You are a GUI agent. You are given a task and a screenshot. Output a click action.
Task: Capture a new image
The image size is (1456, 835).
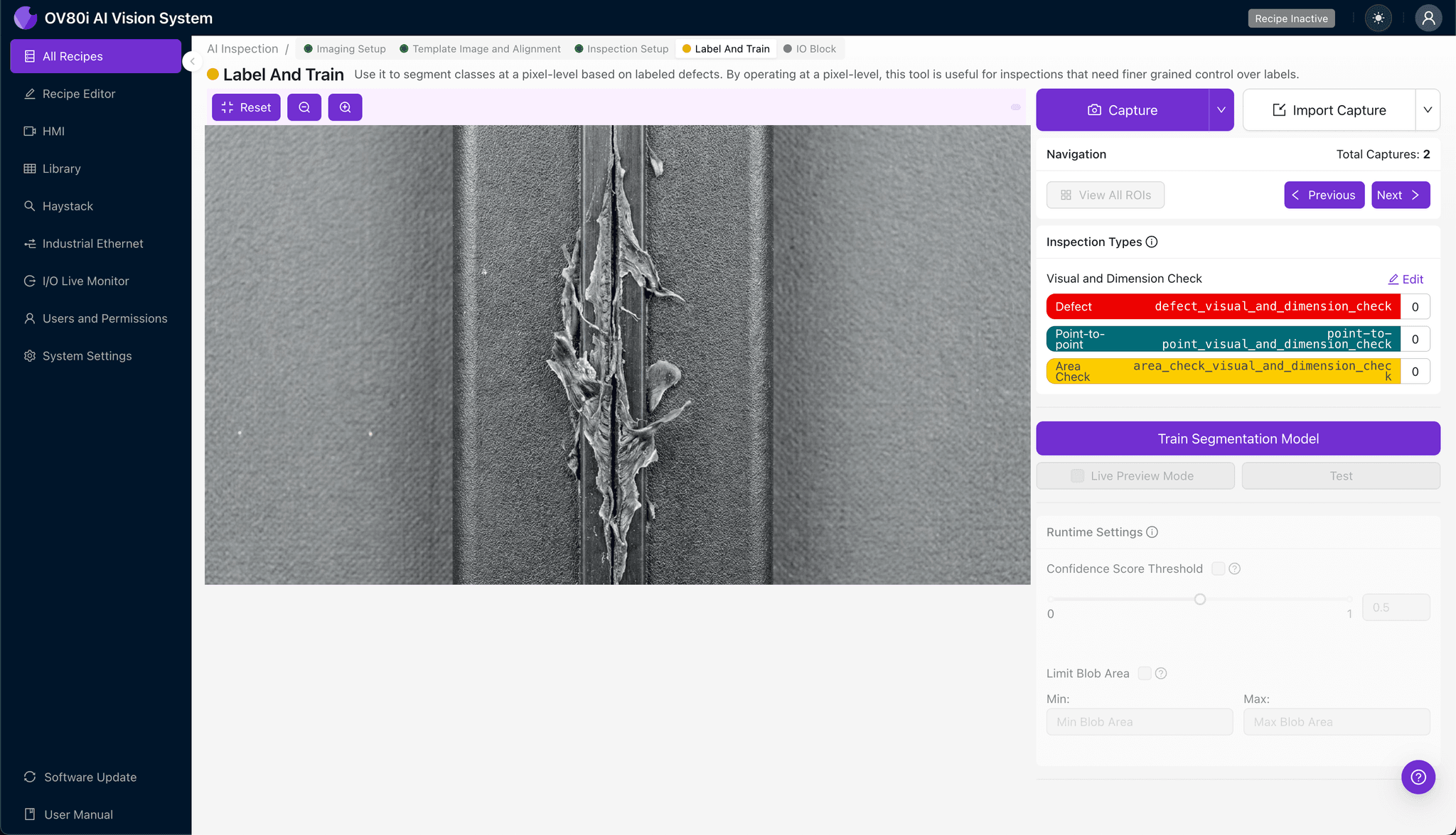1123,110
